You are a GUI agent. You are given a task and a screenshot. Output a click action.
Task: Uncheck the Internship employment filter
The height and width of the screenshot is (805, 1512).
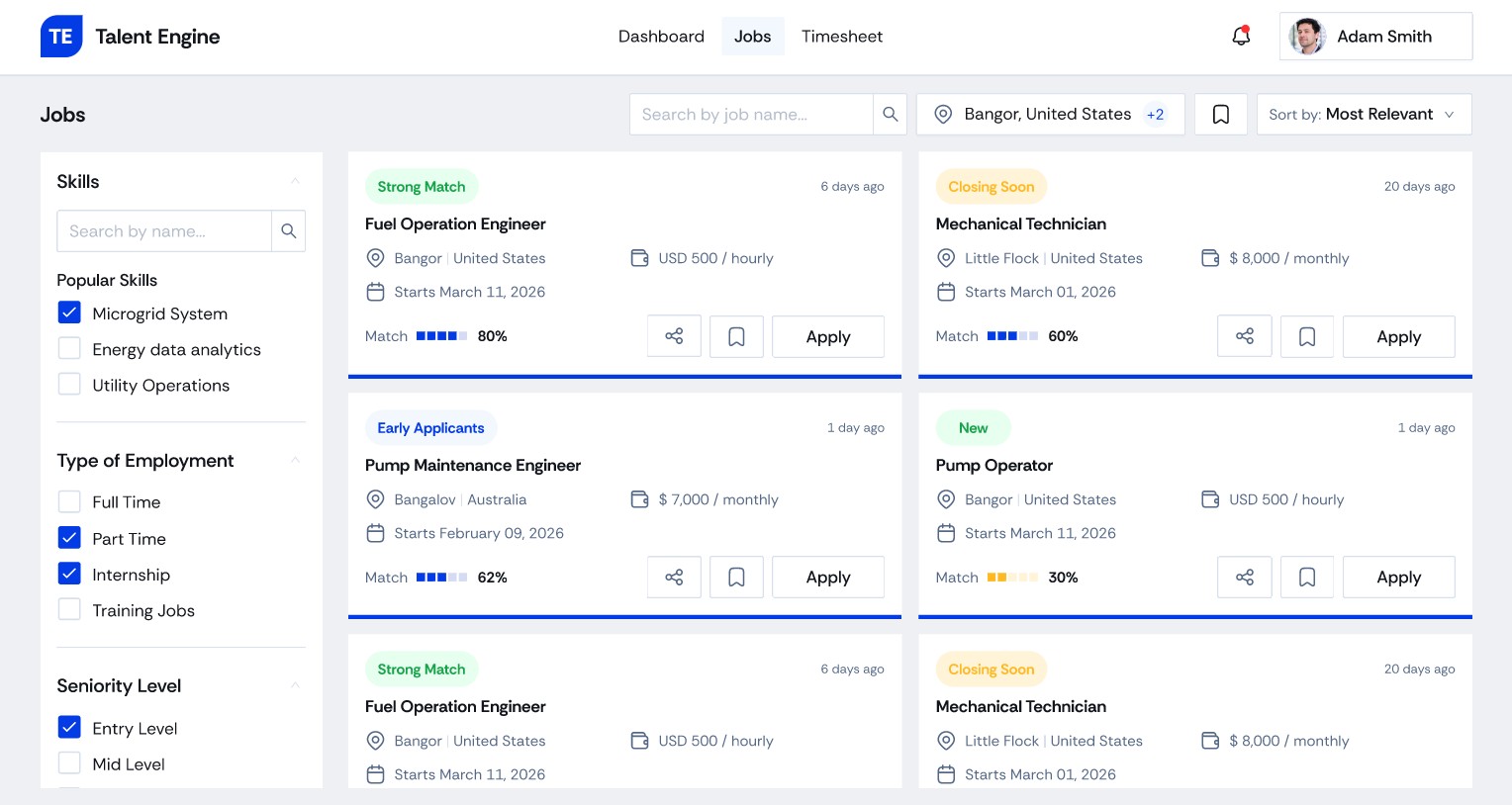point(69,574)
